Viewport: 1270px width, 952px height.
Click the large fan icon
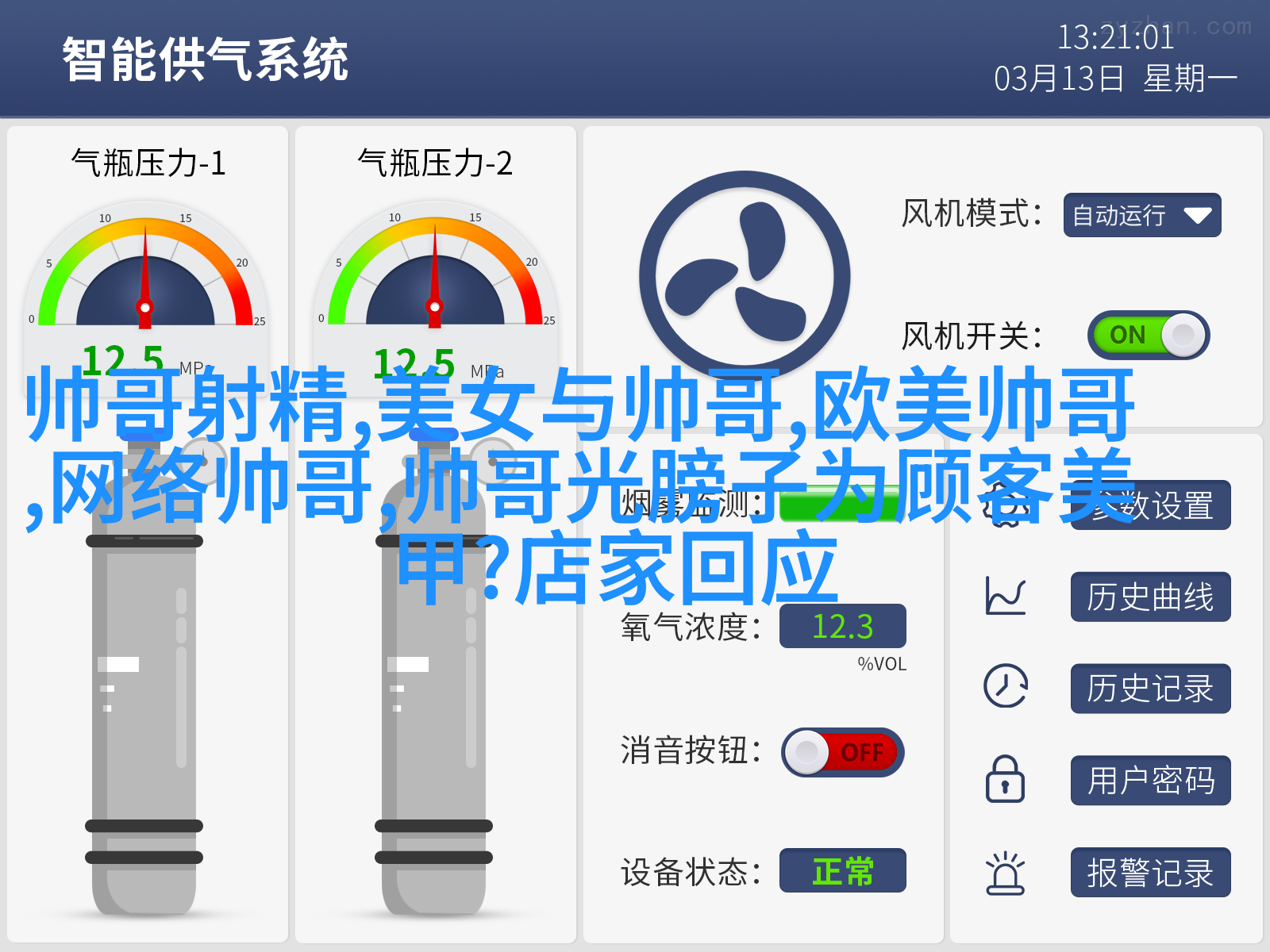tap(745, 276)
